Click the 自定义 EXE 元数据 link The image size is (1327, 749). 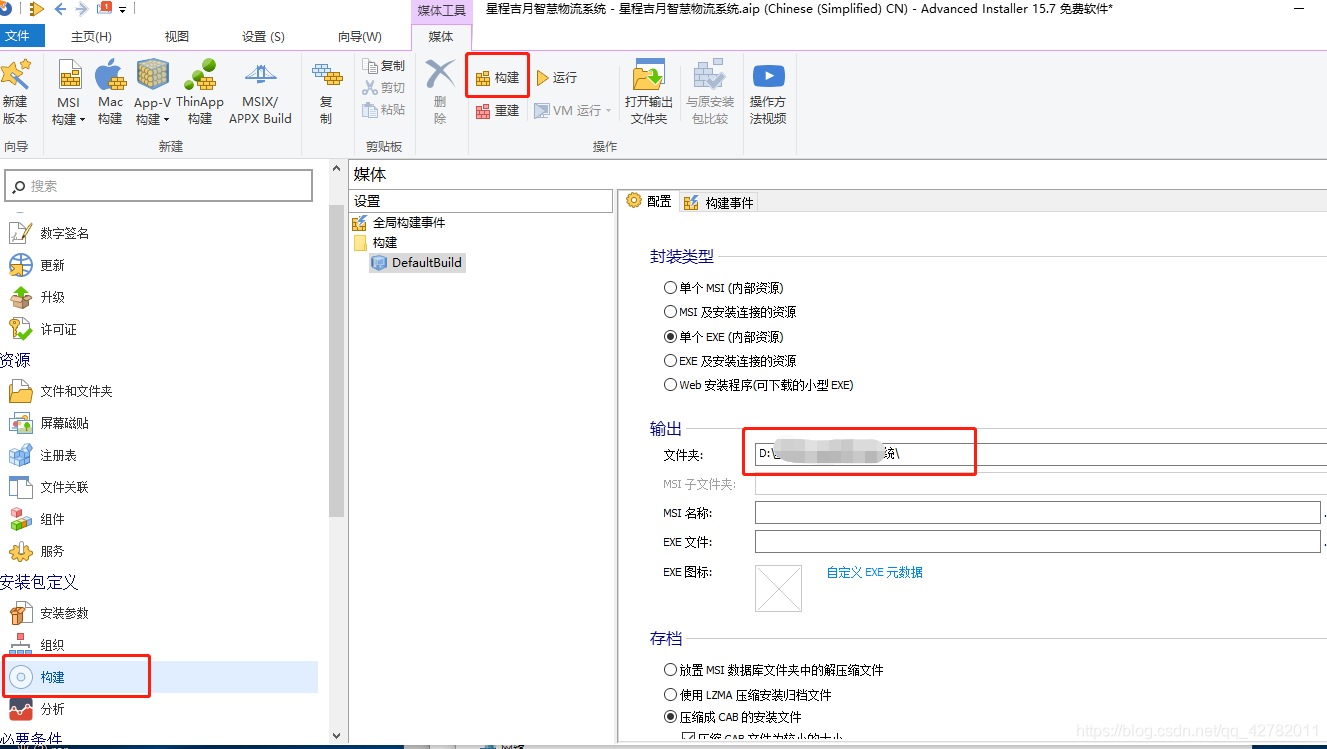click(x=874, y=572)
